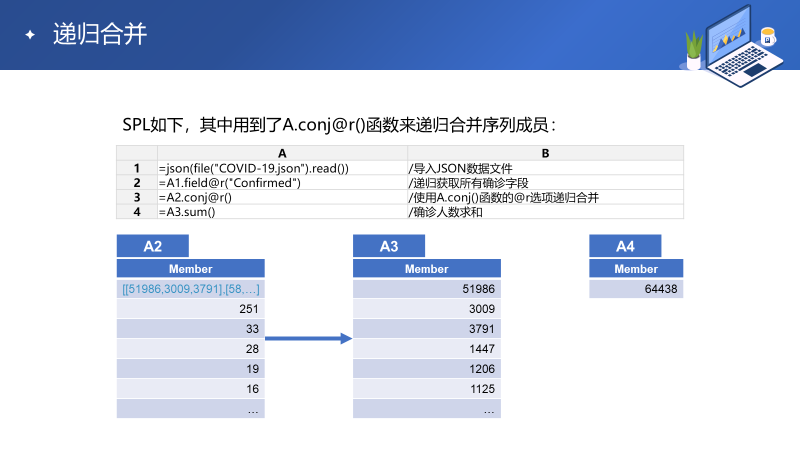Click value 1447 in A3 table
Viewport: 800px width, 450px height.
(427, 348)
